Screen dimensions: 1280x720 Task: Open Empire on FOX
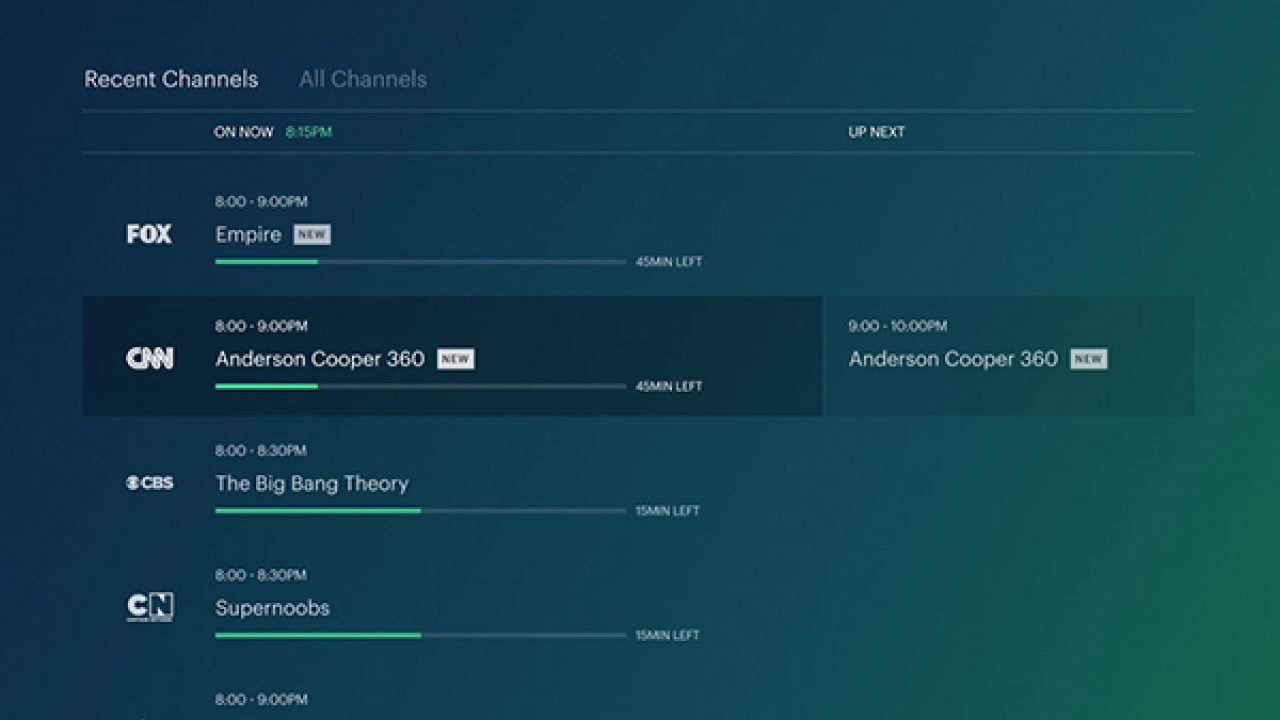(x=248, y=234)
